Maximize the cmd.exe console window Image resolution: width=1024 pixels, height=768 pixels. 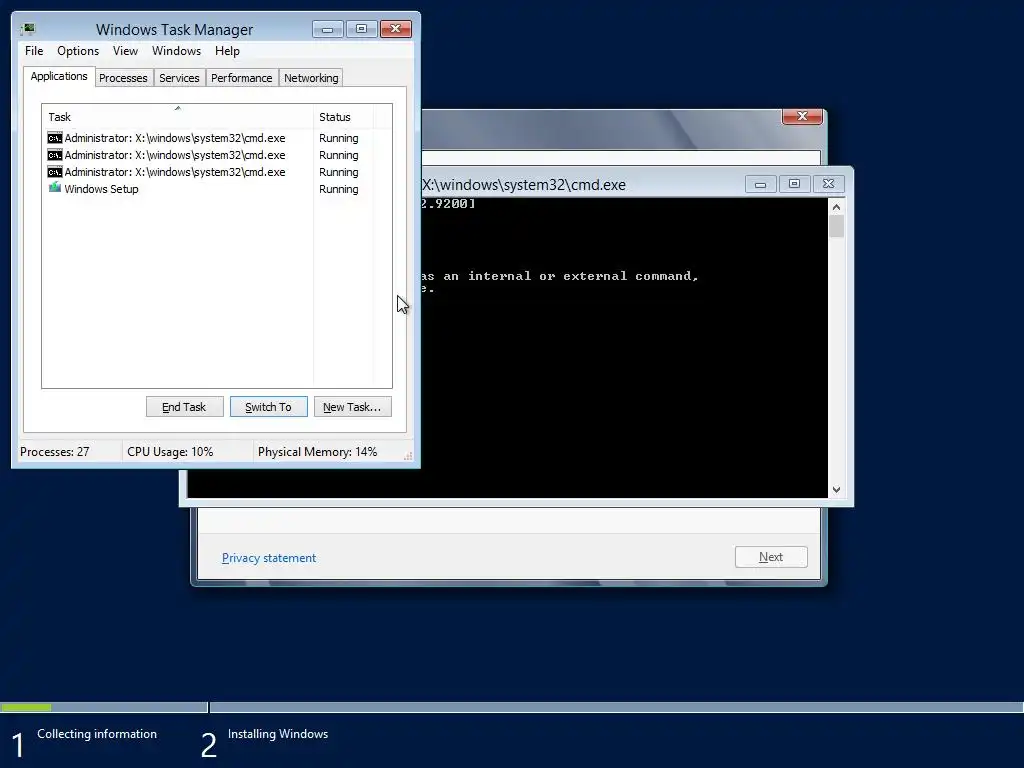tap(794, 184)
